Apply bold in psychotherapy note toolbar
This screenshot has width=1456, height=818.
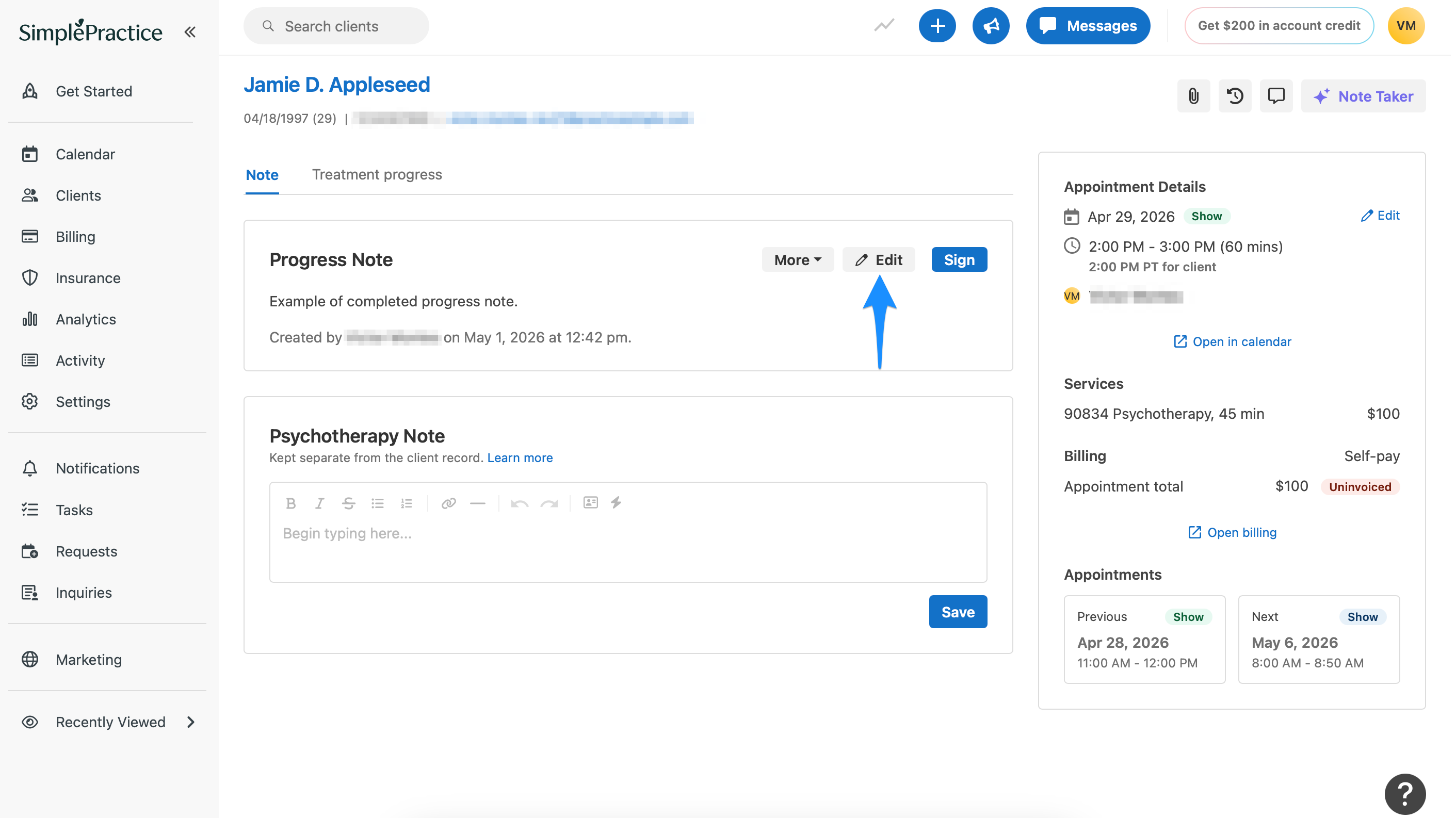[x=290, y=503]
